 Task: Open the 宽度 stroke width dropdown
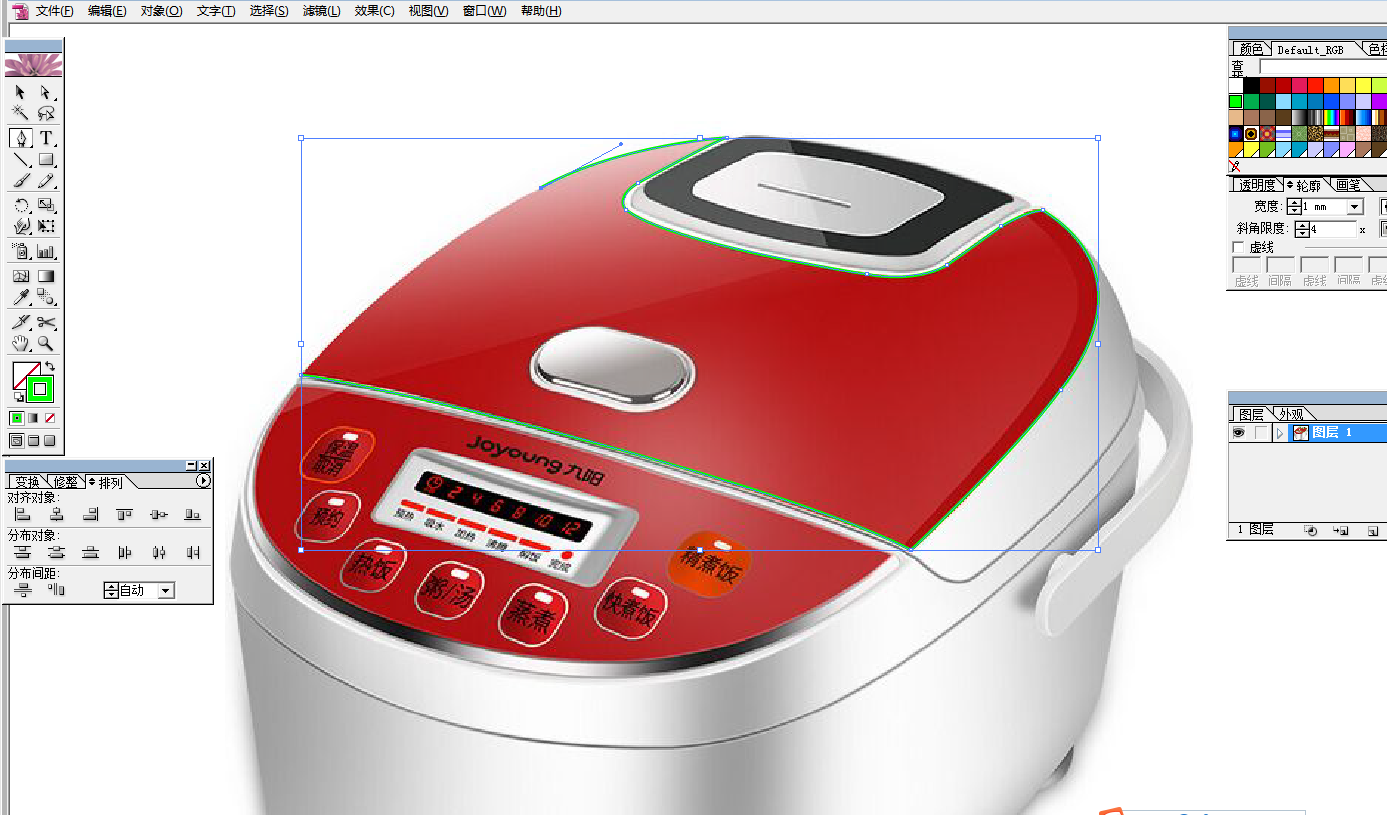click(1355, 207)
